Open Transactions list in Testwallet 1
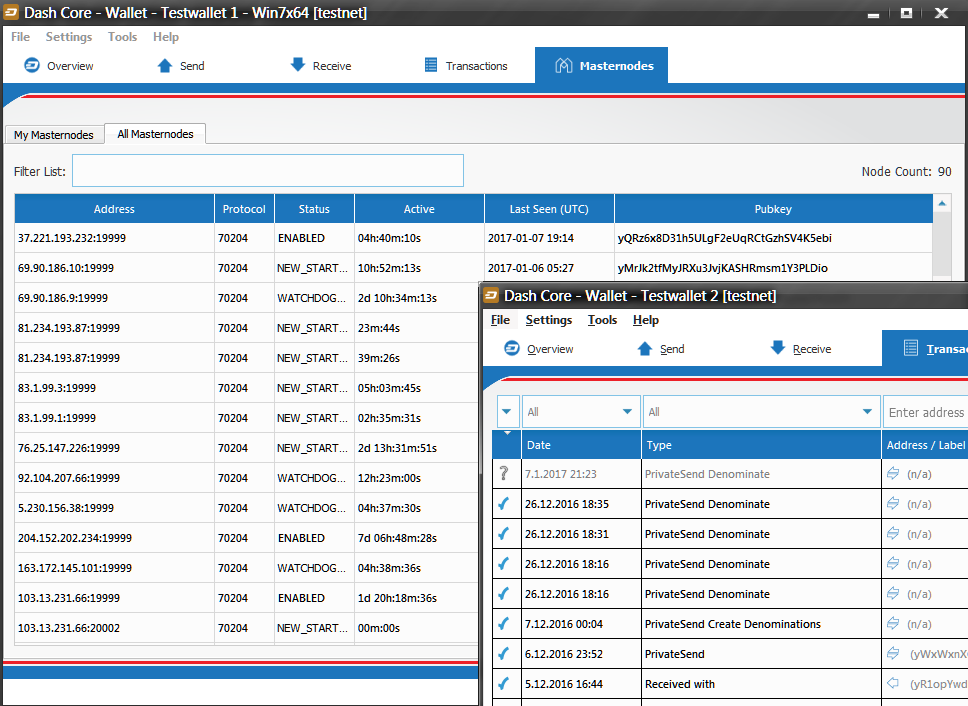The height and width of the screenshot is (706, 968). [x=466, y=65]
